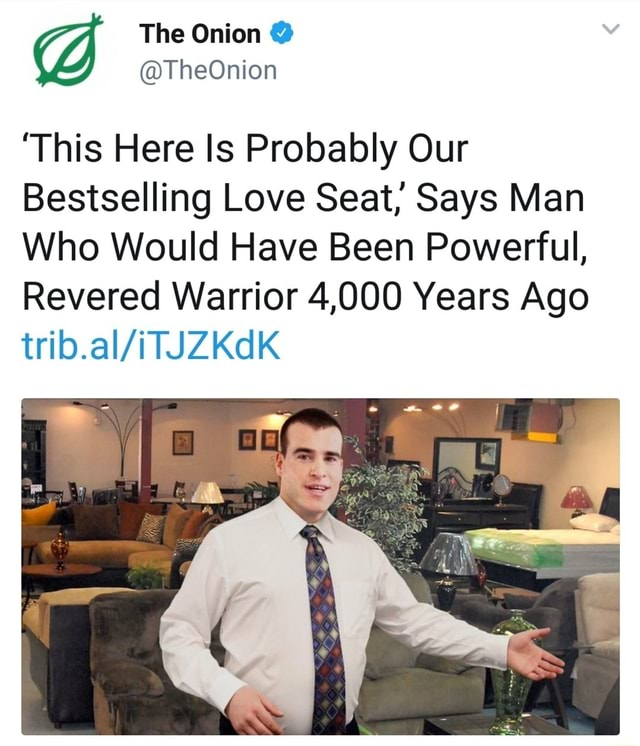Click the text '4,000 Years Ago'

(x=448, y=296)
